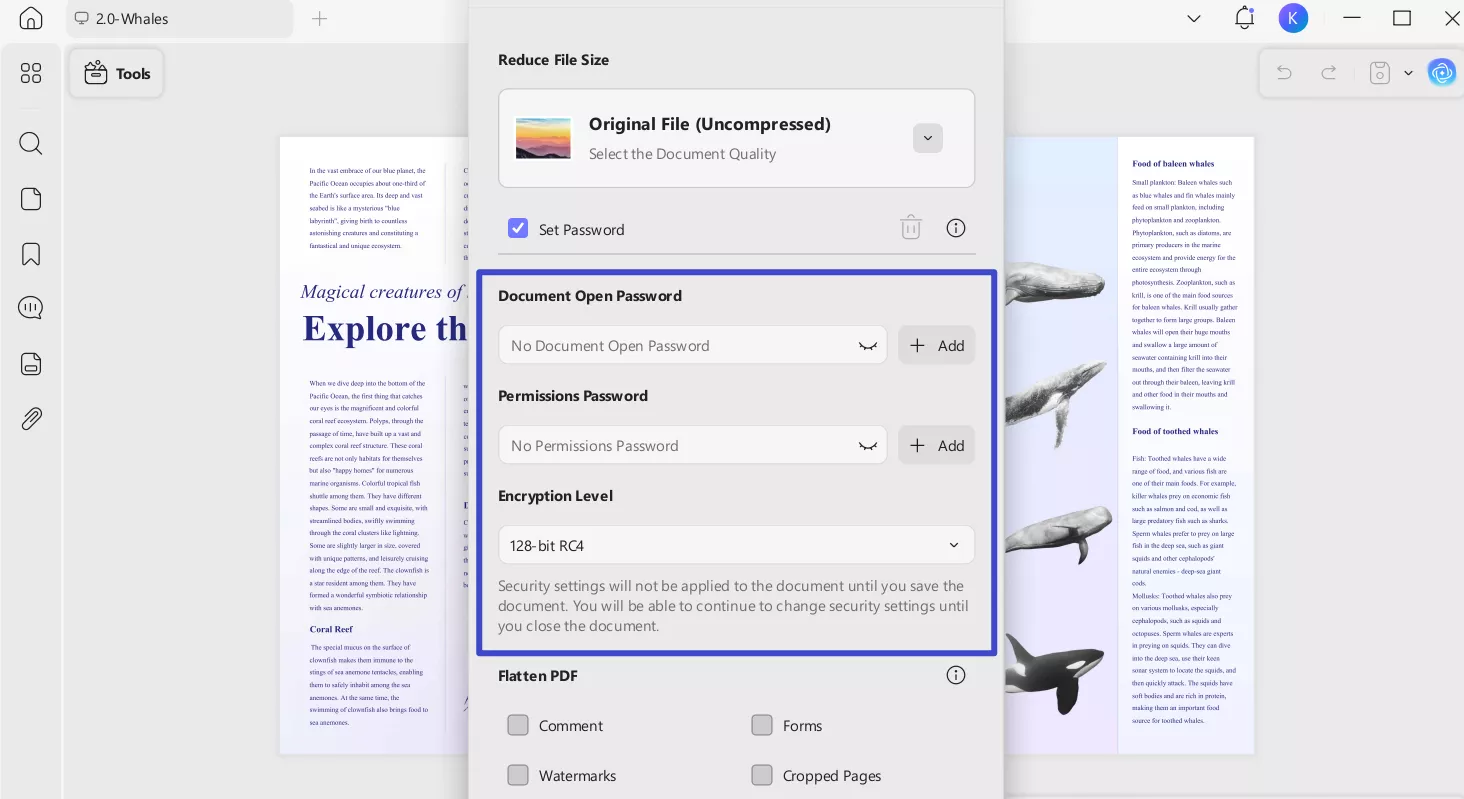The height and width of the screenshot is (799, 1464).
Task: Click the Reduce File Size heading
Action: click(x=553, y=60)
